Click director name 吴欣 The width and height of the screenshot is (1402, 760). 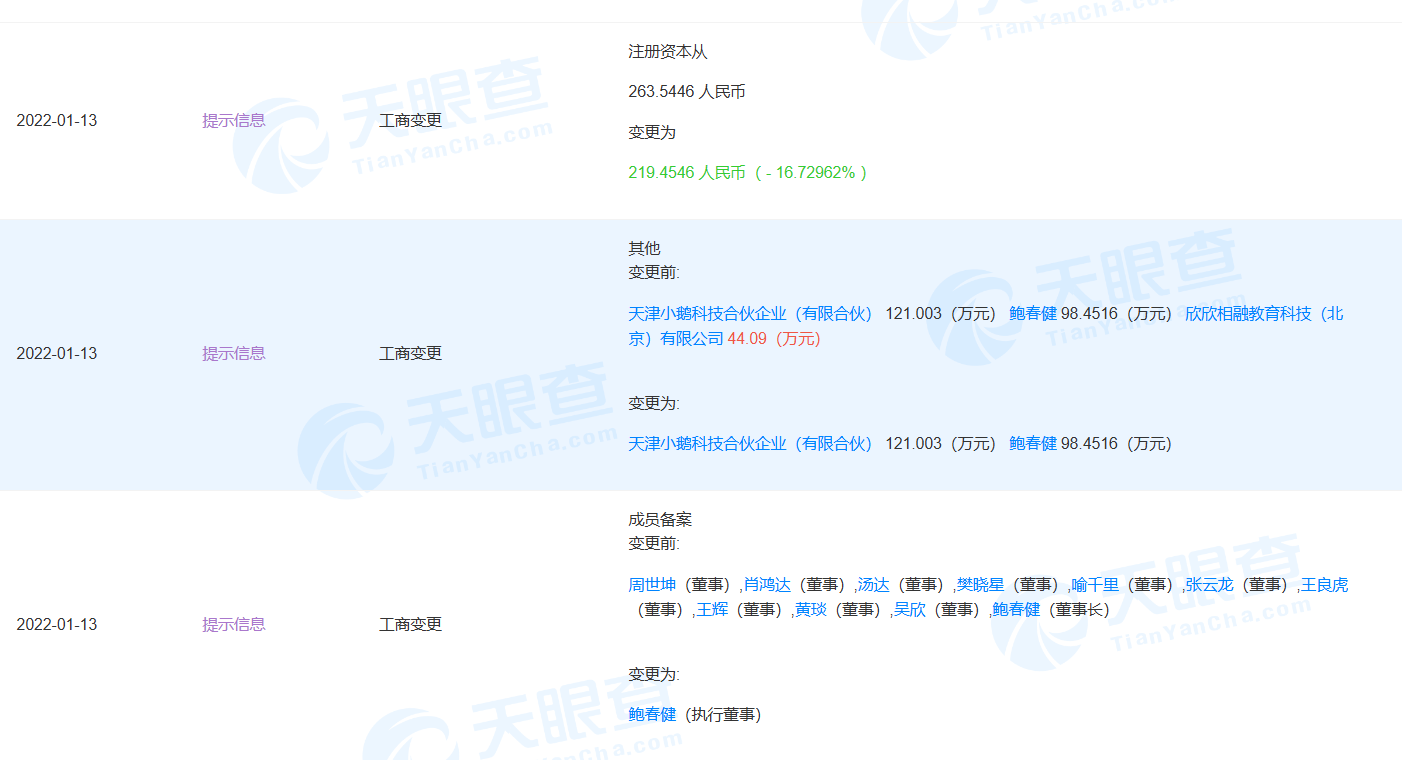tap(909, 610)
